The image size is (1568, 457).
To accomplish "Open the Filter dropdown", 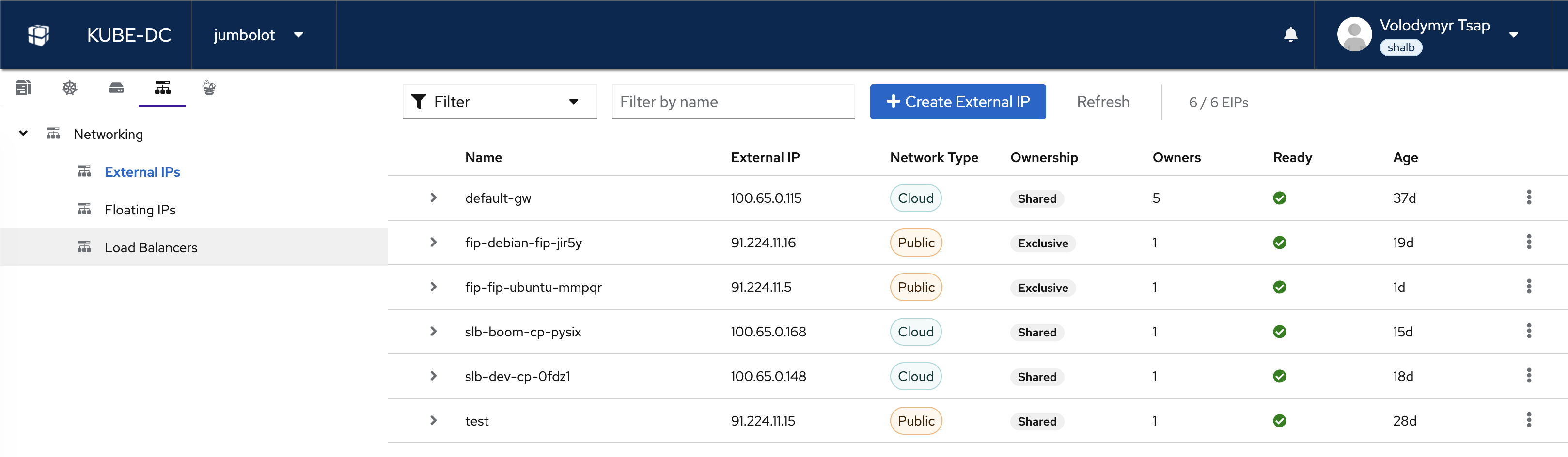I will pos(499,102).
